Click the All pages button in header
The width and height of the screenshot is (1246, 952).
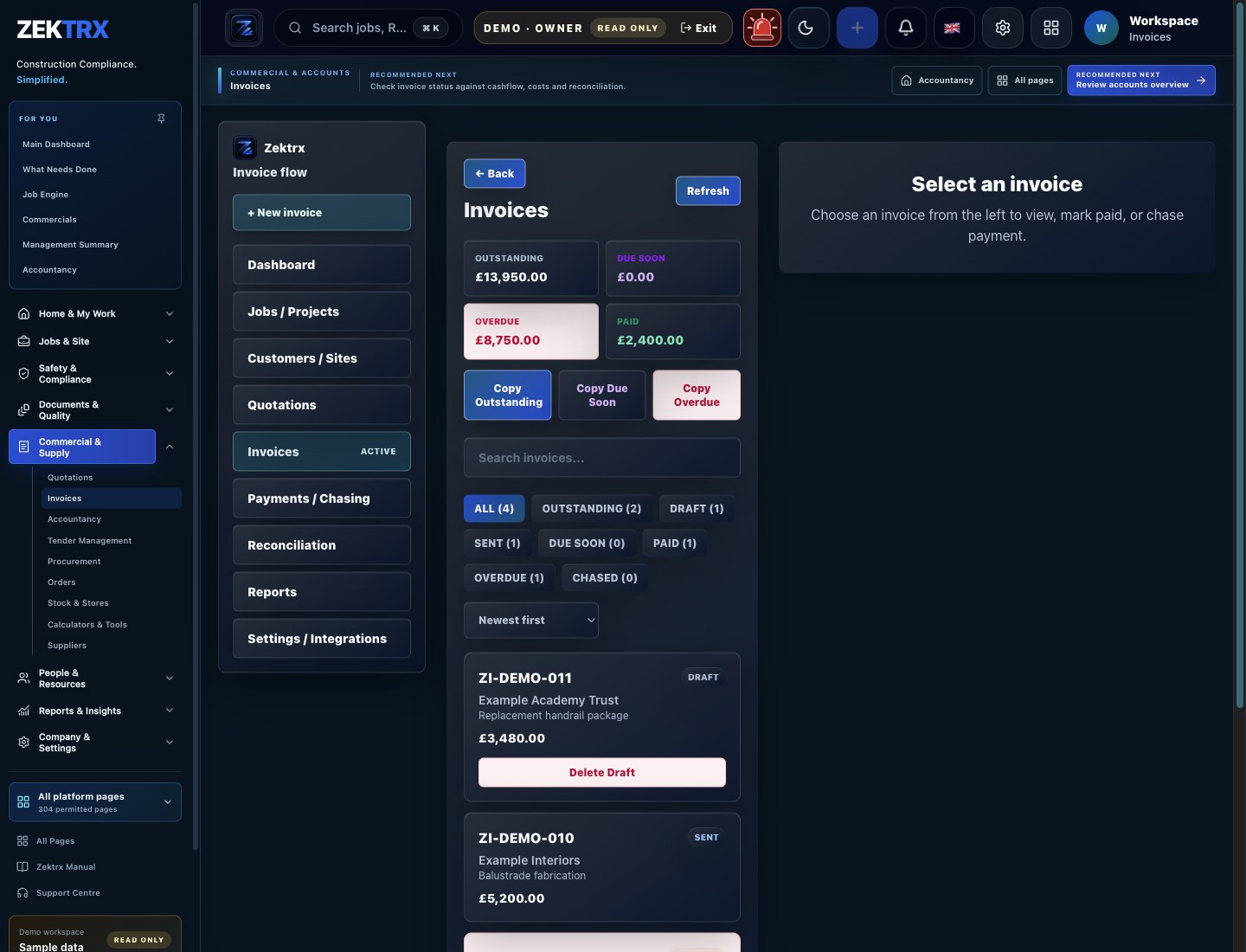click(1024, 80)
